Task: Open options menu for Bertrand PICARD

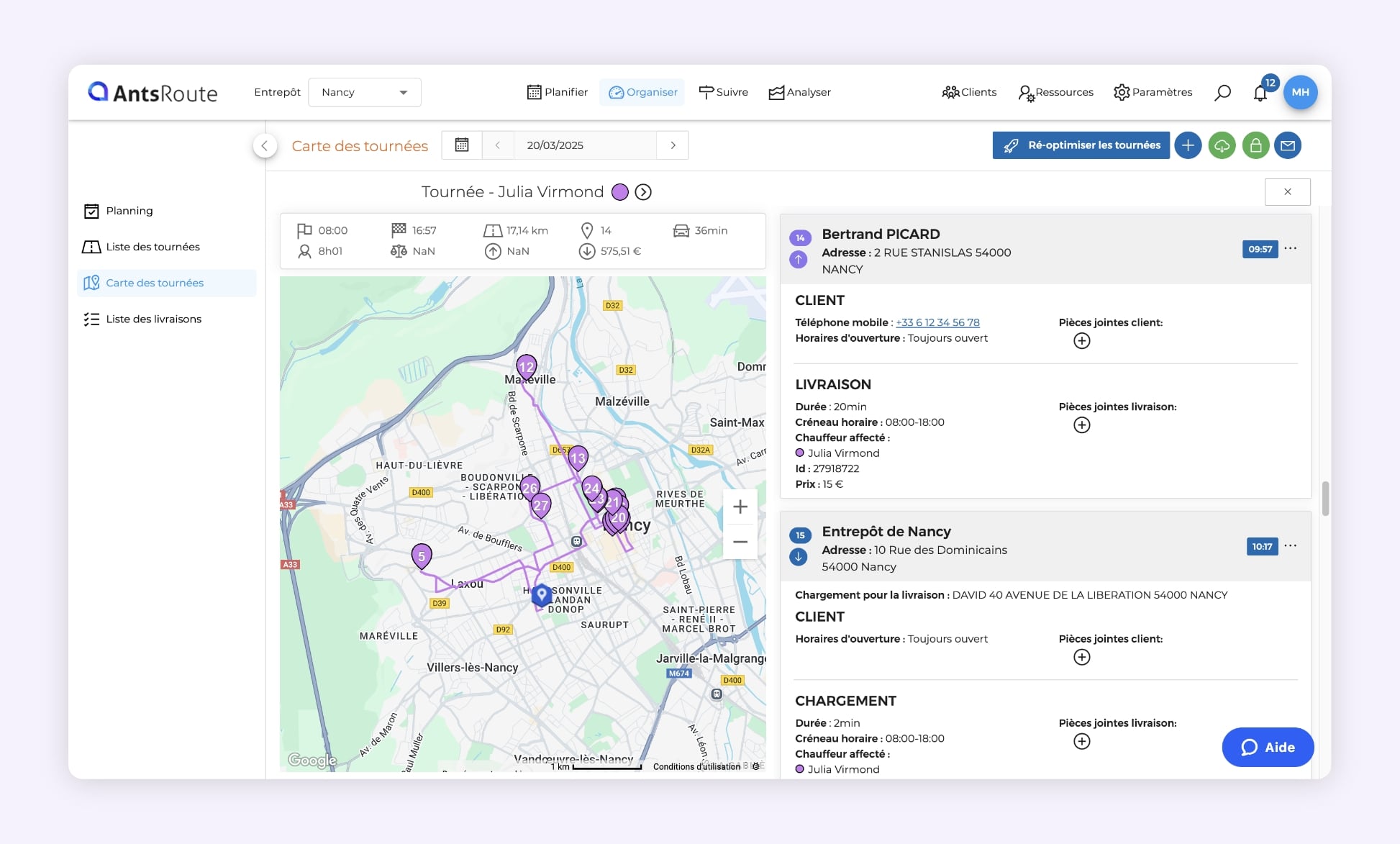Action: 1291,248
